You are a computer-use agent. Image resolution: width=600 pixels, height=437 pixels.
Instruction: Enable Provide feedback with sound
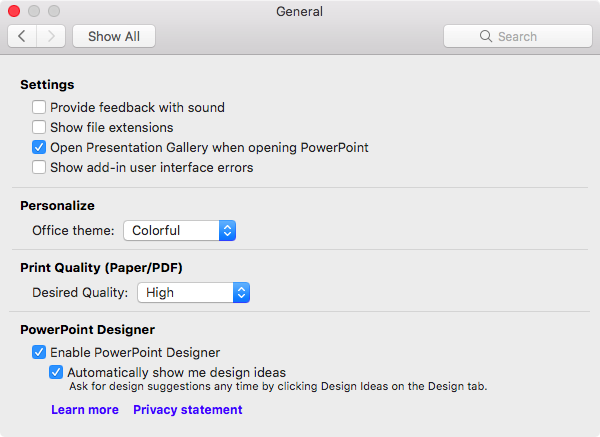[x=39, y=107]
